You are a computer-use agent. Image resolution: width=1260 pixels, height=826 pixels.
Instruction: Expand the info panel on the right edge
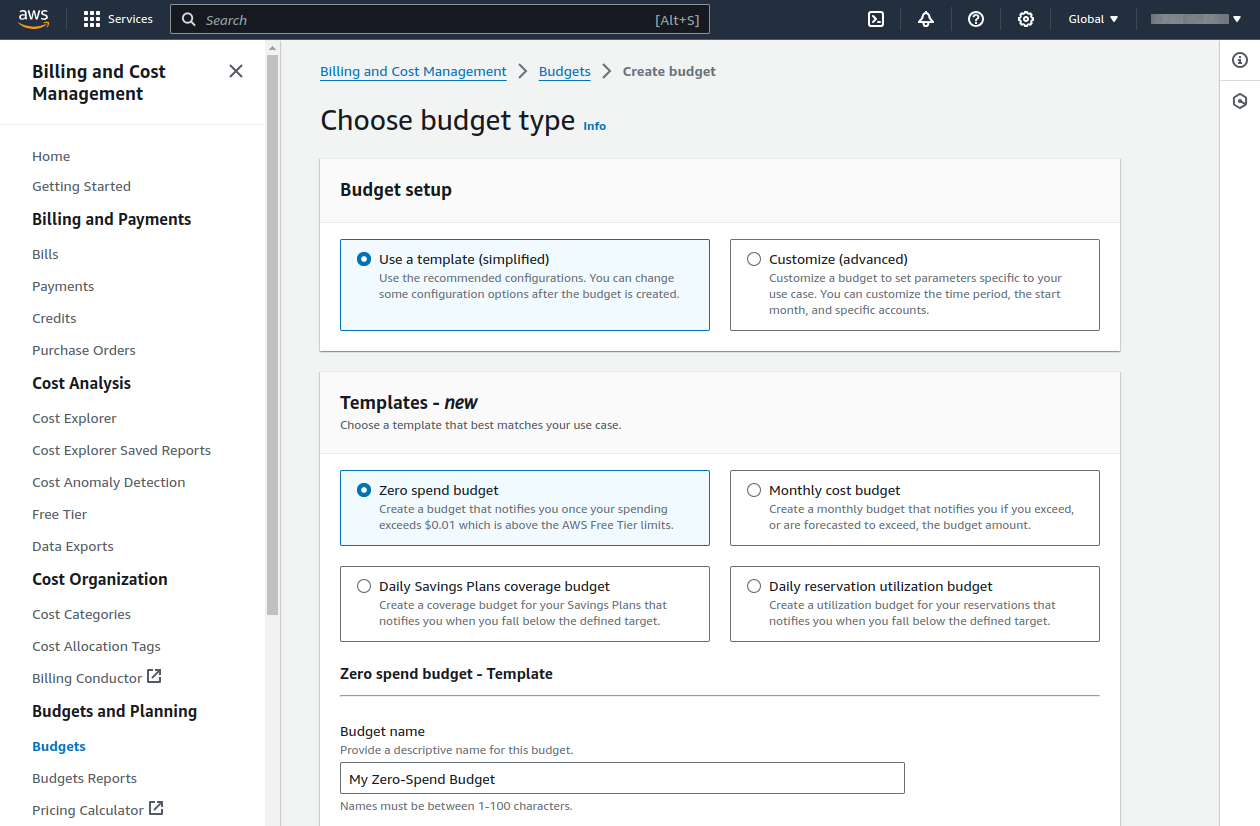[1240, 60]
